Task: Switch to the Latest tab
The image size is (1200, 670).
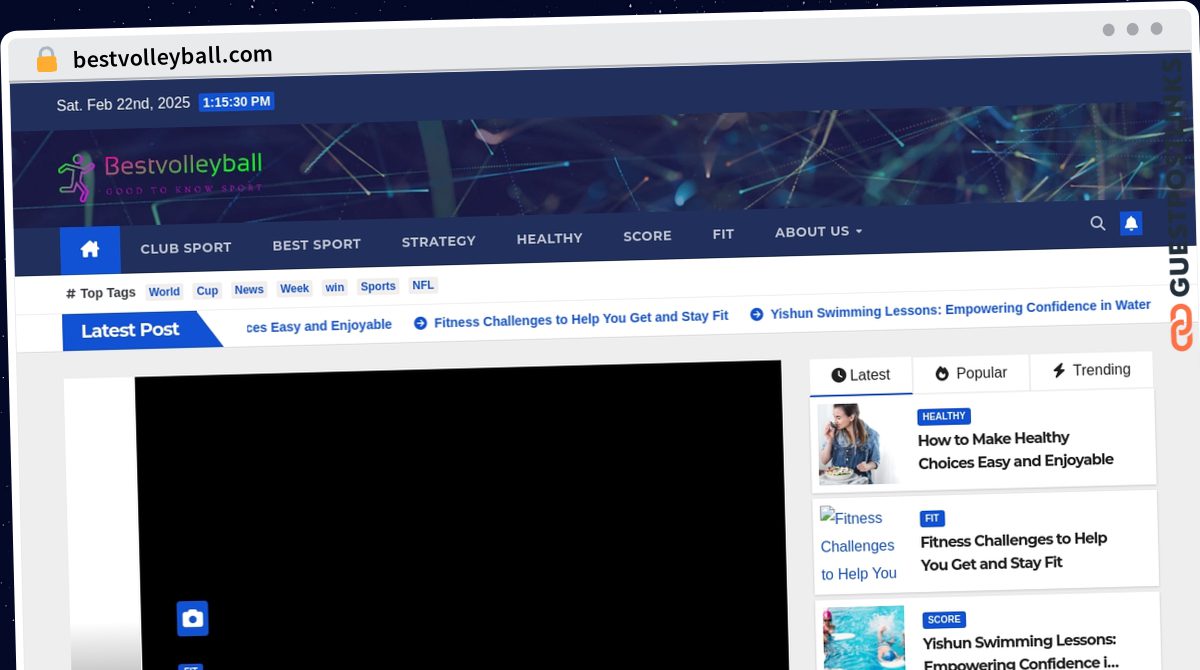Action: [x=861, y=375]
